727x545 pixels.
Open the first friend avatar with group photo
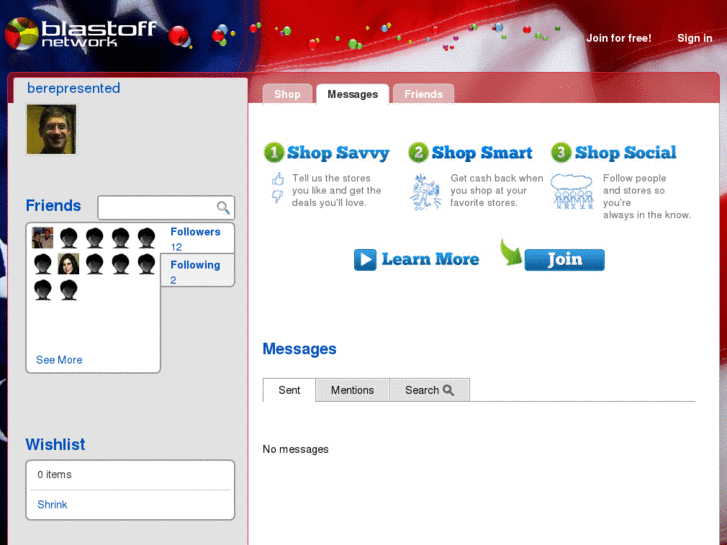[43, 238]
